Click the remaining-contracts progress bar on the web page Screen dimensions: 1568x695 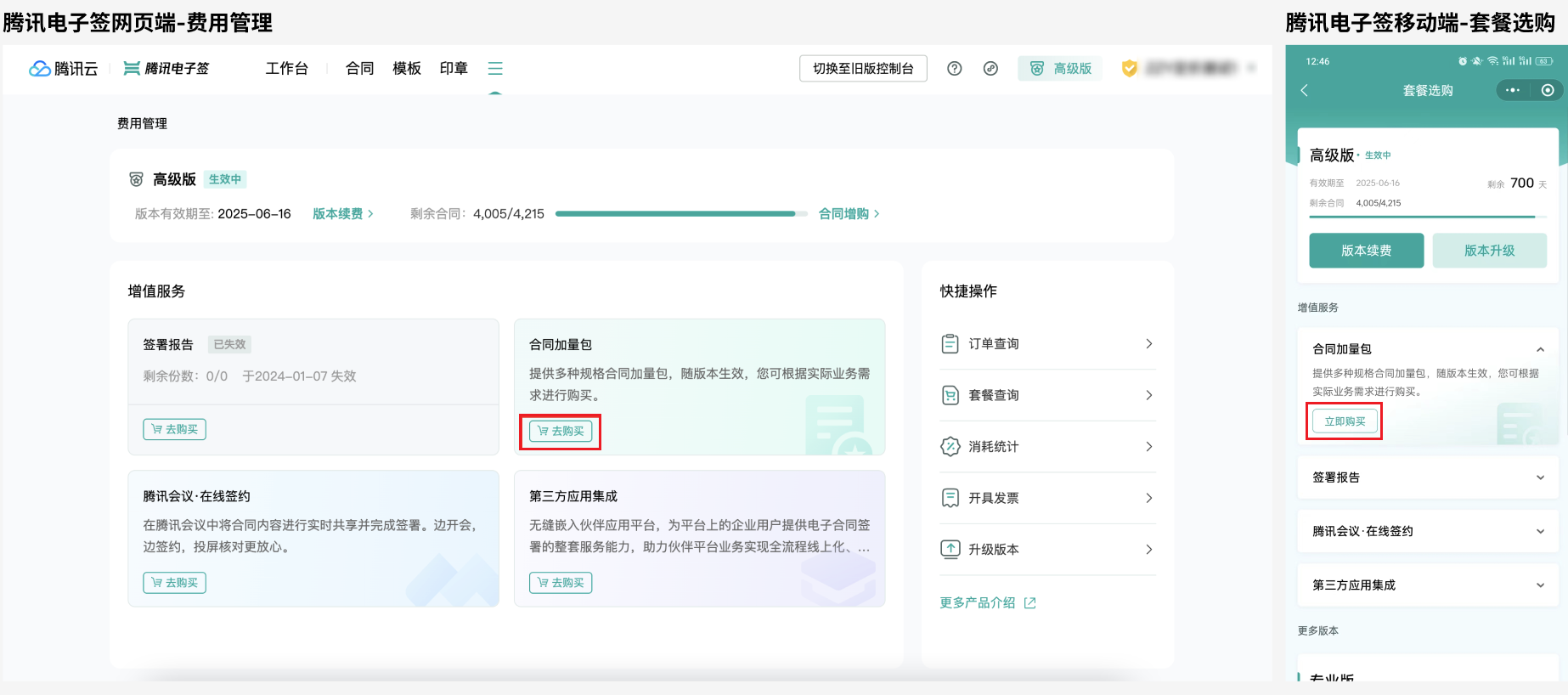click(681, 214)
